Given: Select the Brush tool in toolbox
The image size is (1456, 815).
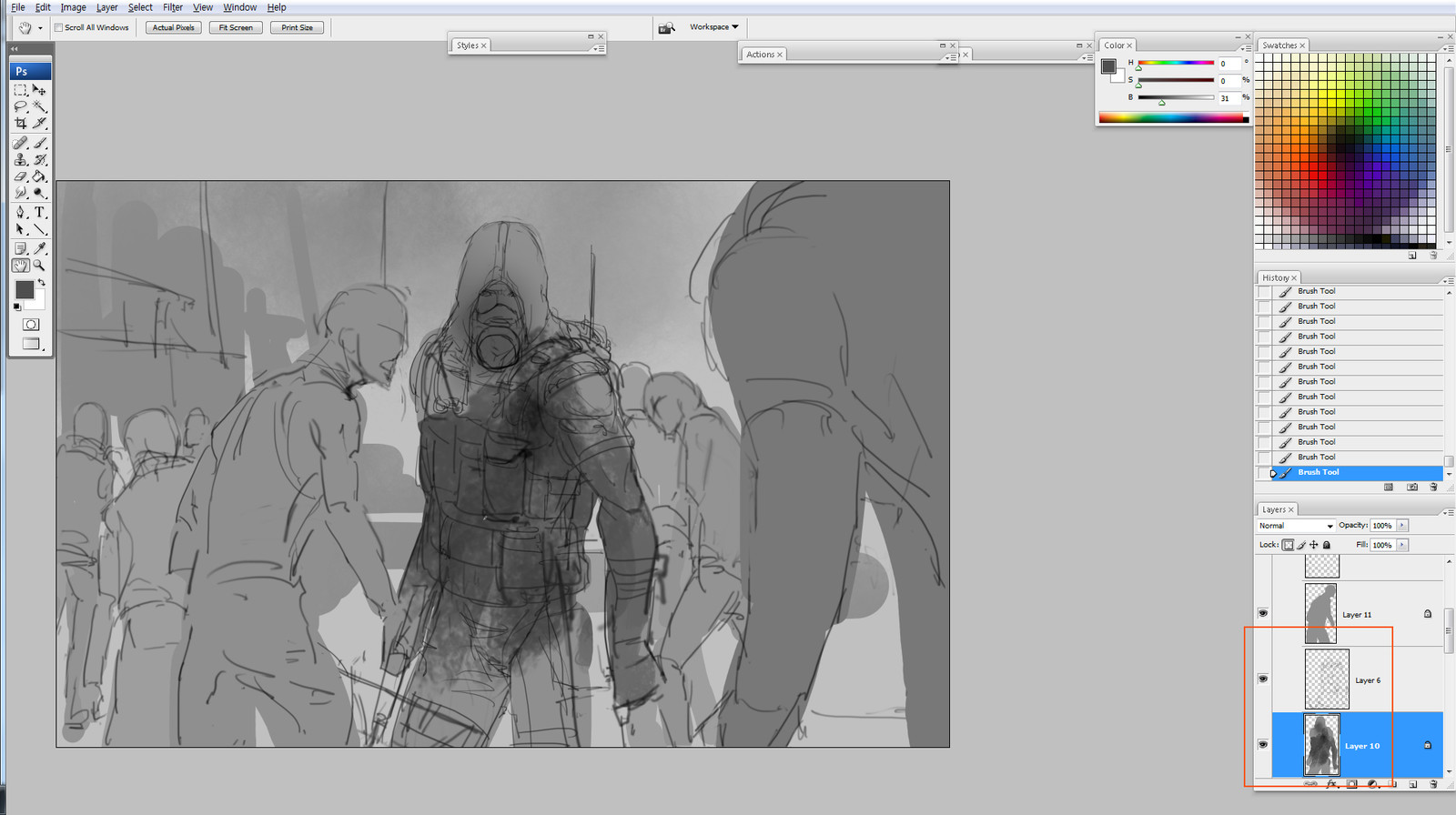Looking at the screenshot, I should click(39, 143).
